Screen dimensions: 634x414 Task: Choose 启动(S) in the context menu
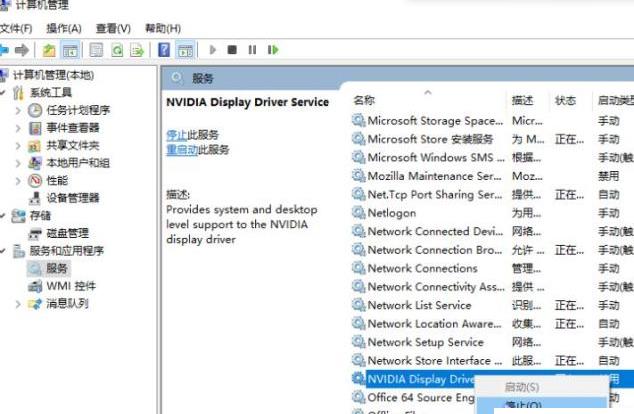[x=522, y=387]
